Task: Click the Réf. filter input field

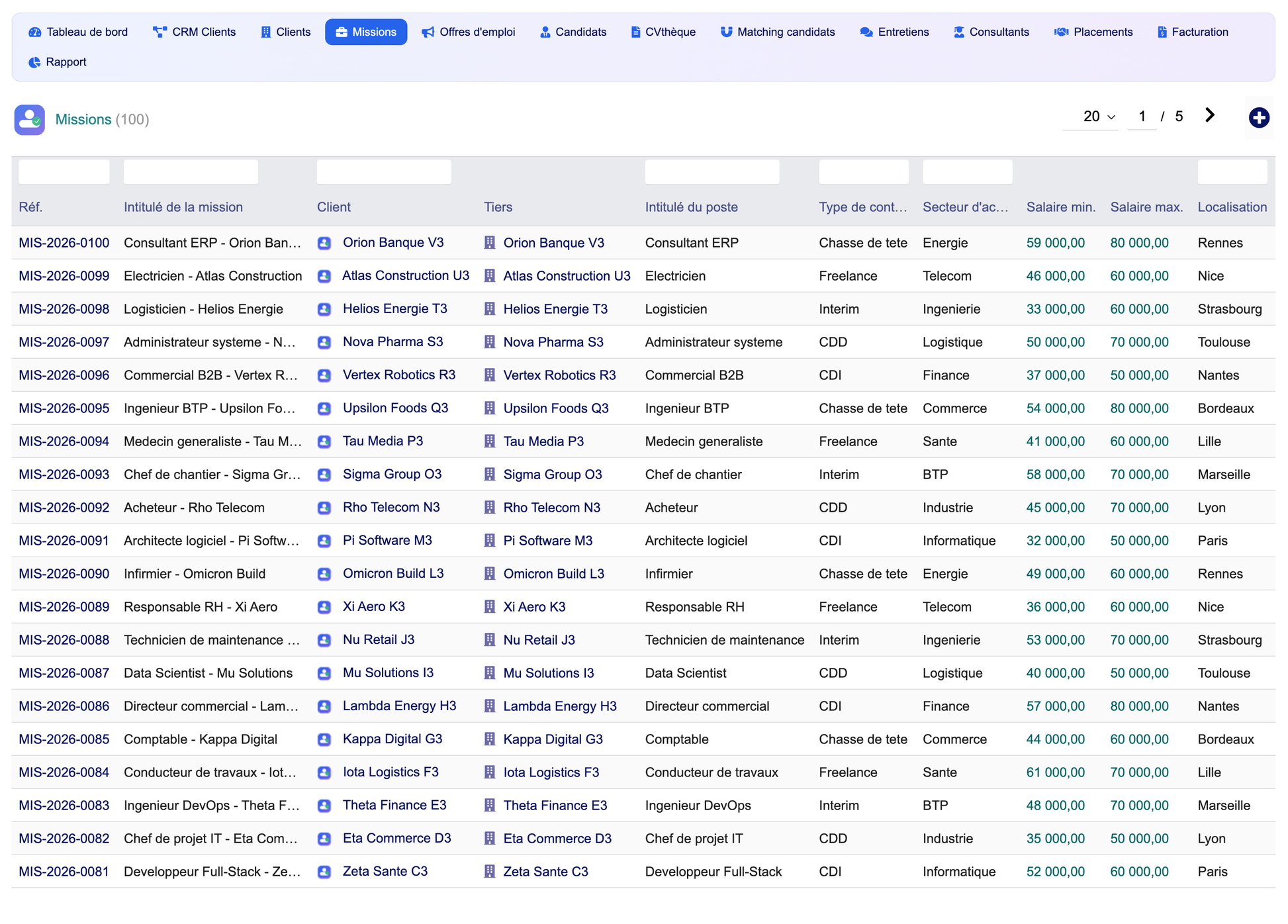Action: (x=64, y=172)
